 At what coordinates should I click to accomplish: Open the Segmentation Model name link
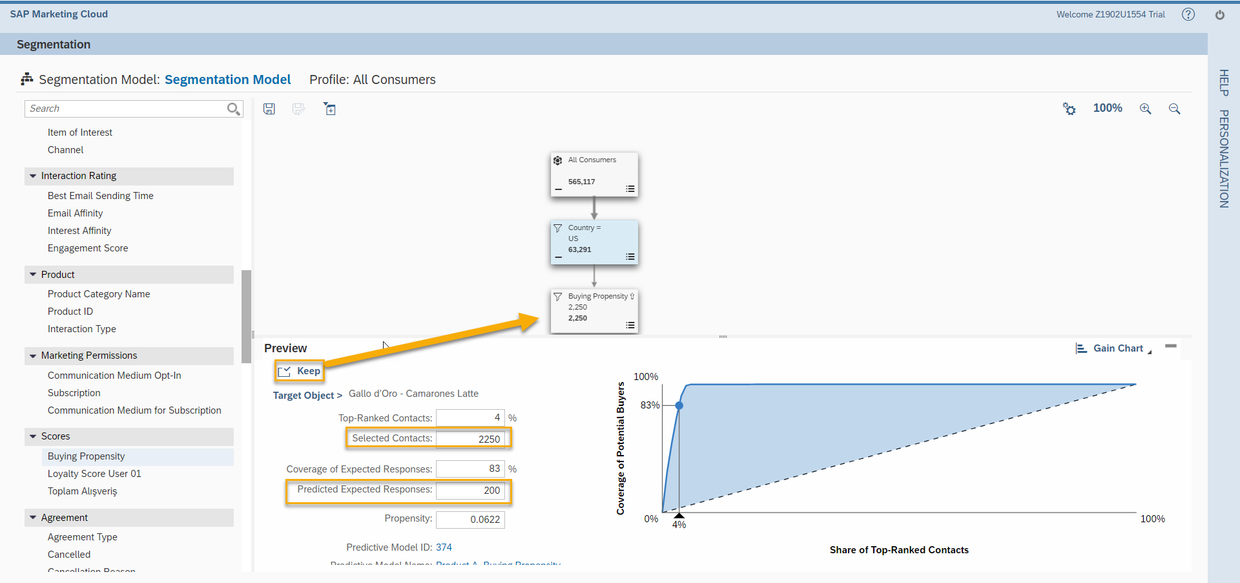228,80
